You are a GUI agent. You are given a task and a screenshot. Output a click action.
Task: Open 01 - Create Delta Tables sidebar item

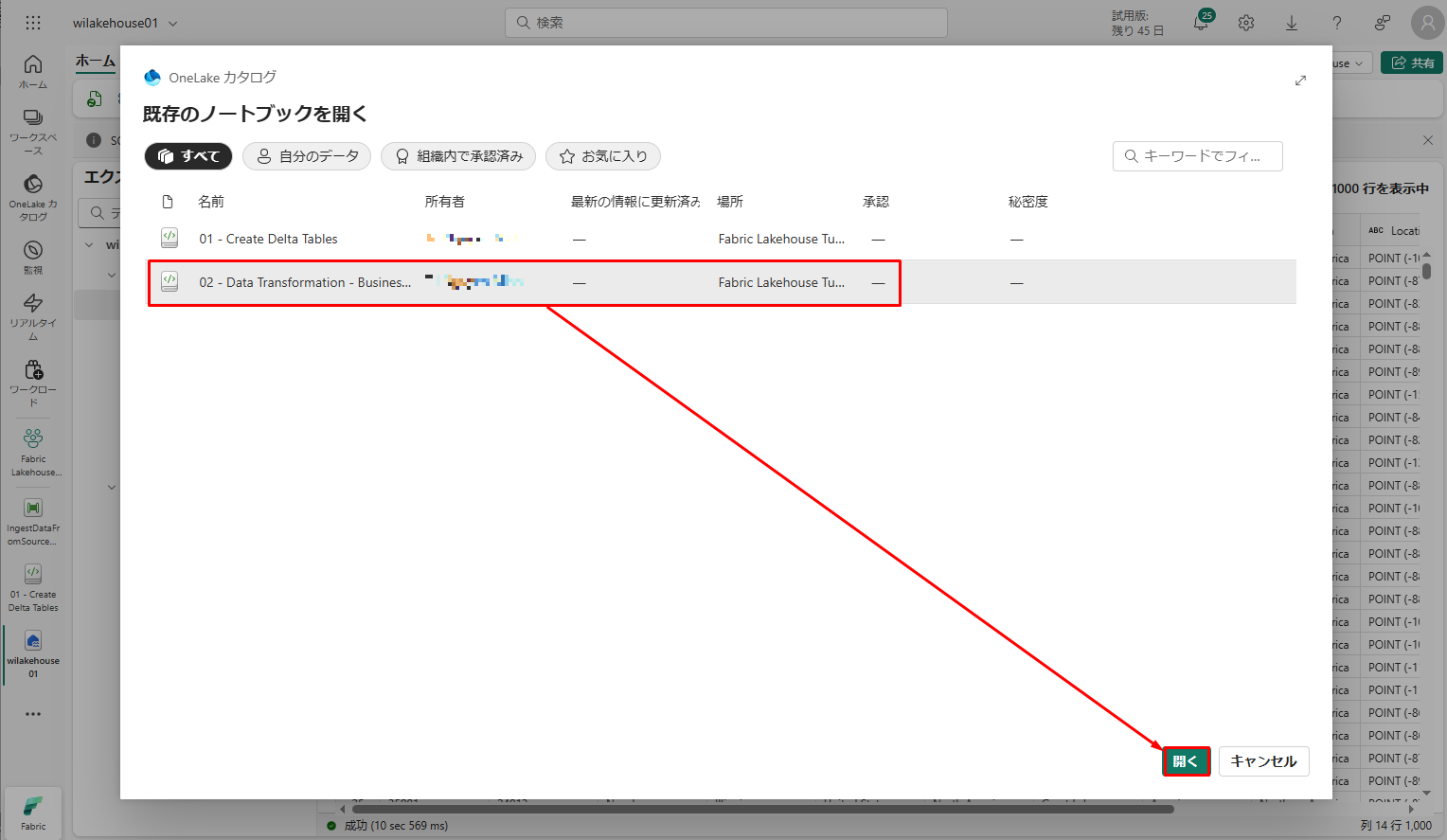tap(33, 588)
